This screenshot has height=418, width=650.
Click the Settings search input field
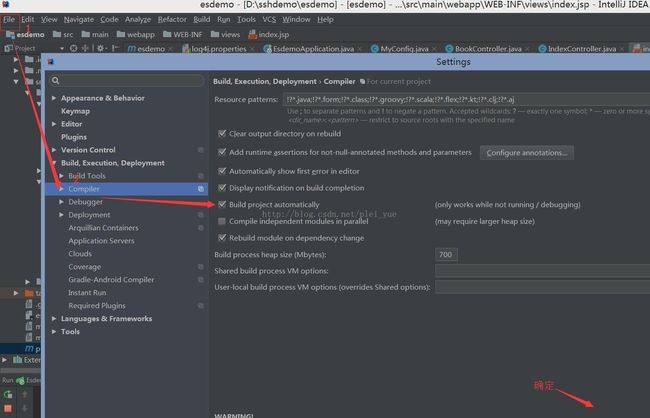point(127,80)
